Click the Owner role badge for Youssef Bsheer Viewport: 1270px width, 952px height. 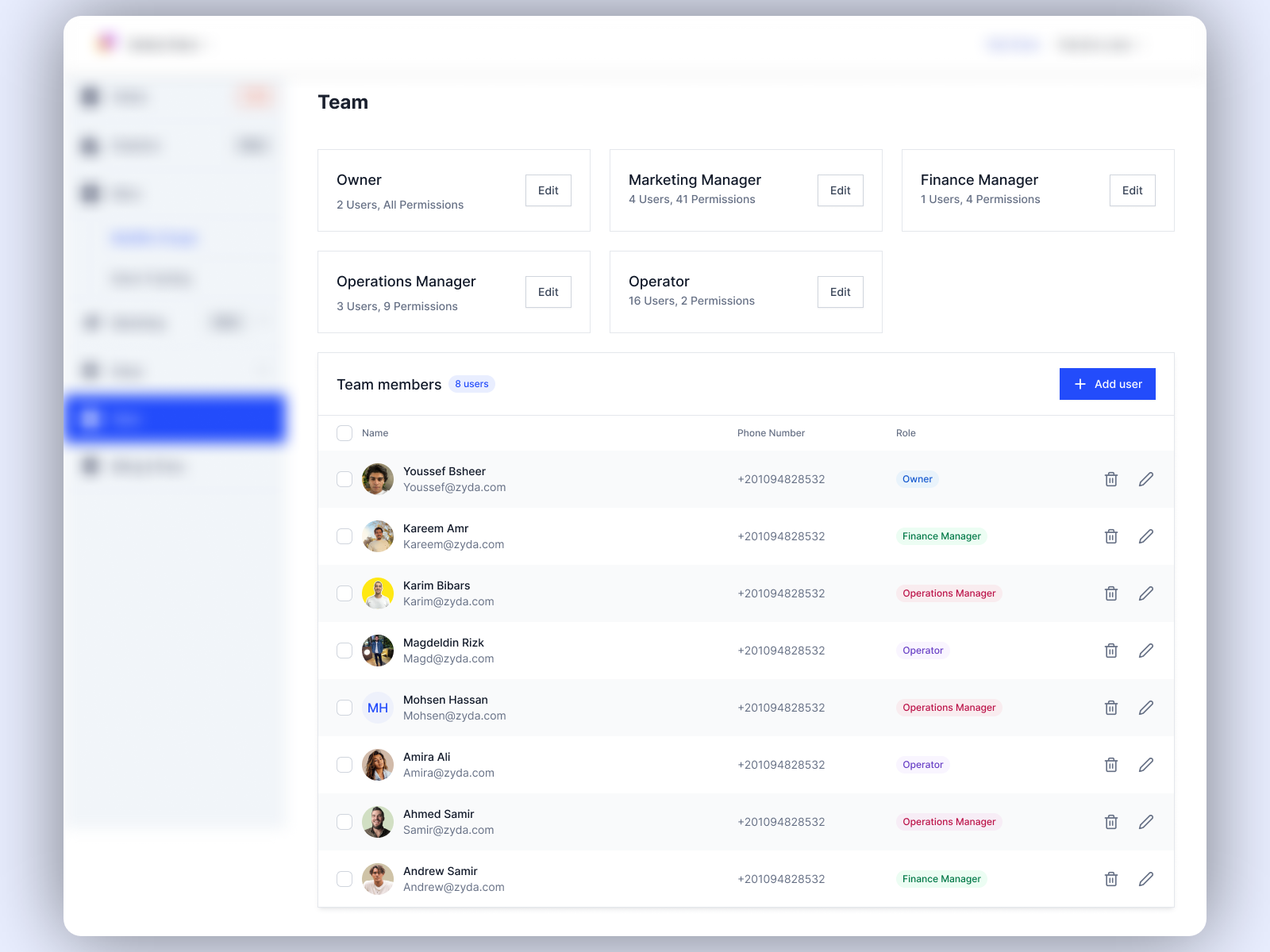pos(918,479)
